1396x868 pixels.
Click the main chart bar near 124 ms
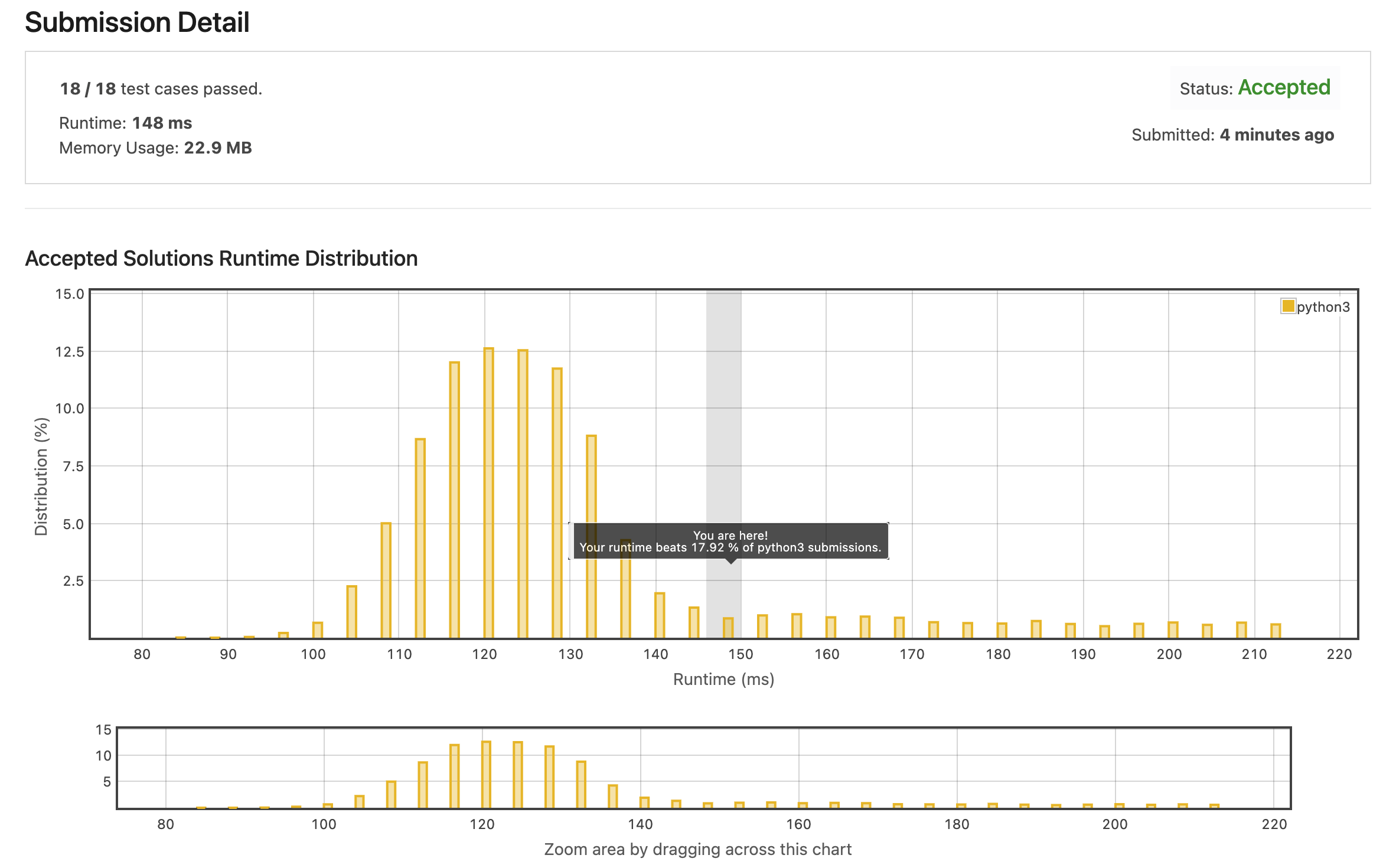pos(523,494)
